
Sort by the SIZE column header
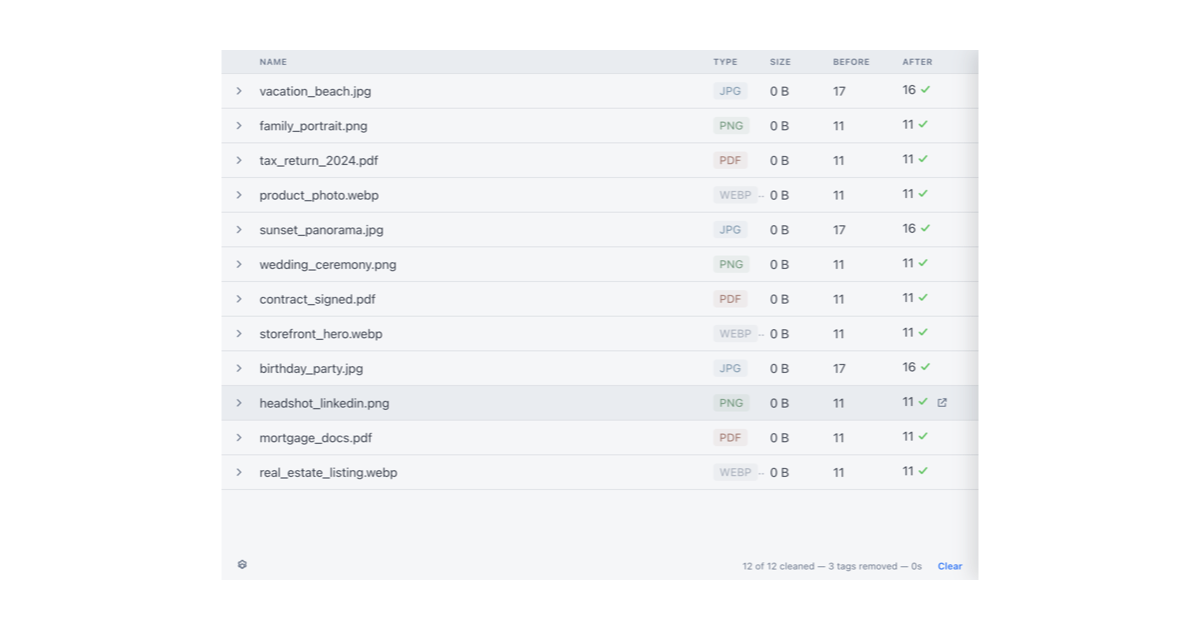click(x=780, y=62)
